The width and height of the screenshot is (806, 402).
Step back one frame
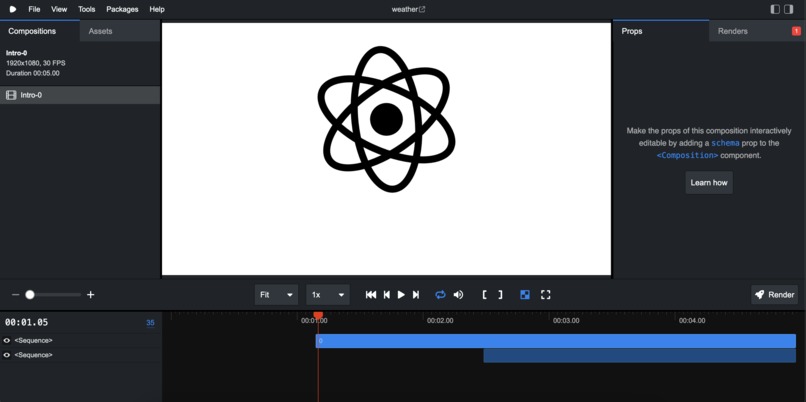click(387, 295)
